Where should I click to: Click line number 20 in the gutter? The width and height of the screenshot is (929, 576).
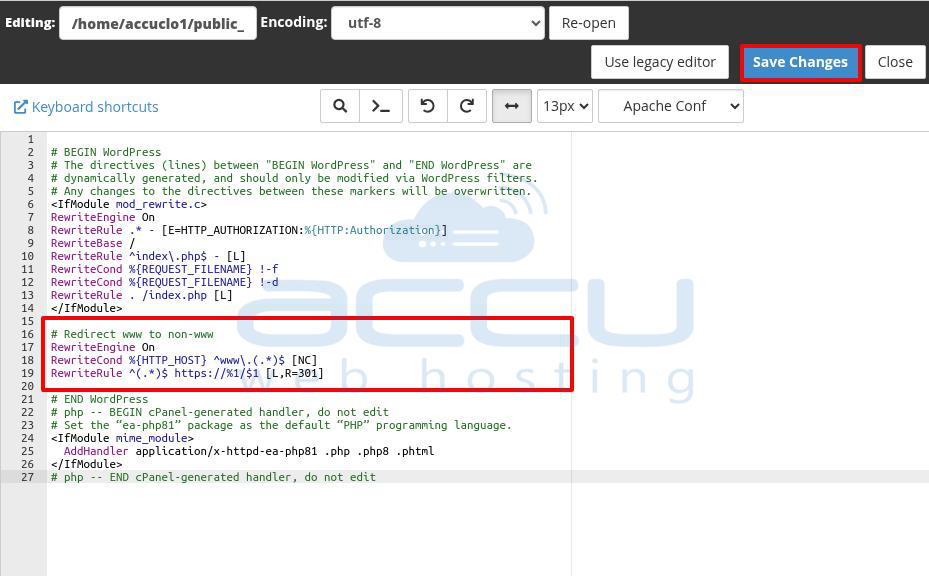27,386
